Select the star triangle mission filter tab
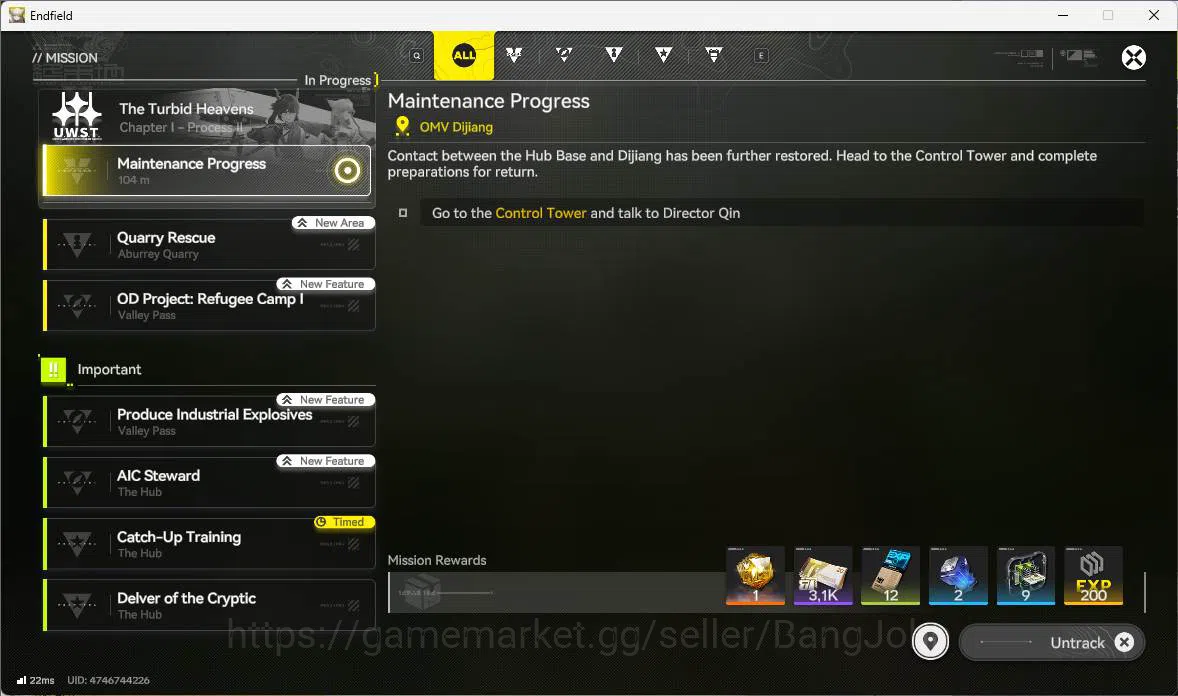The height and width of the screenshot is (696, 1178). [x=663, y=55]
